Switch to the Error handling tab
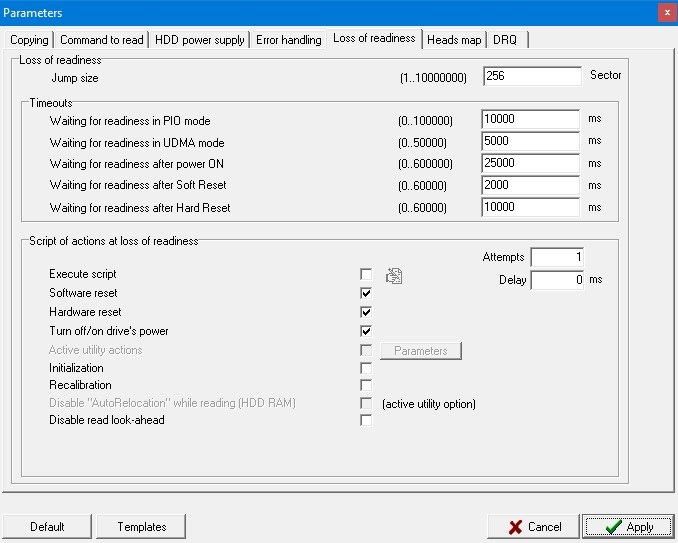 tap(288, 40)
